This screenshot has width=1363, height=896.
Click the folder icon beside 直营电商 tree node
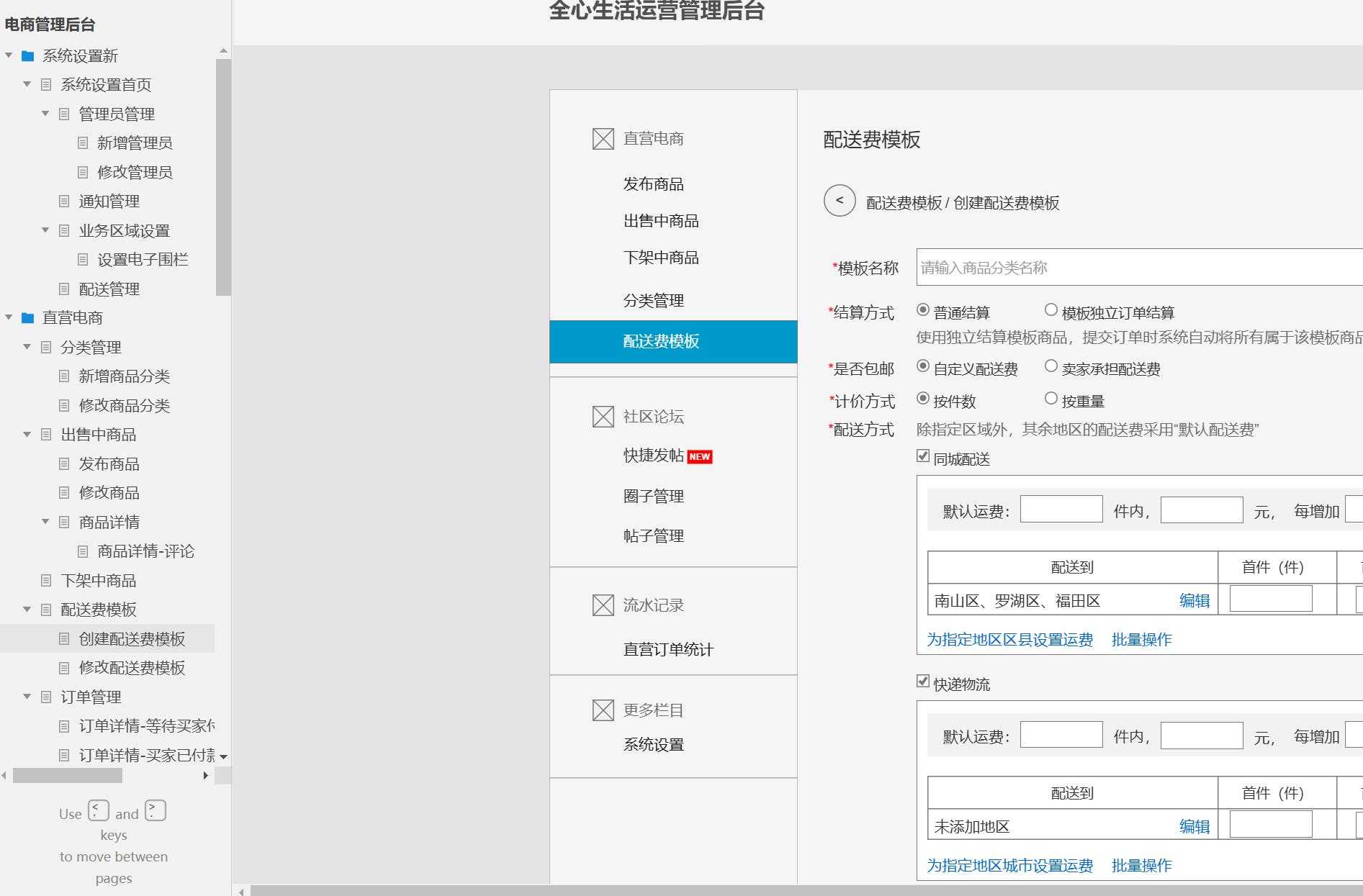tap(27, 317)
